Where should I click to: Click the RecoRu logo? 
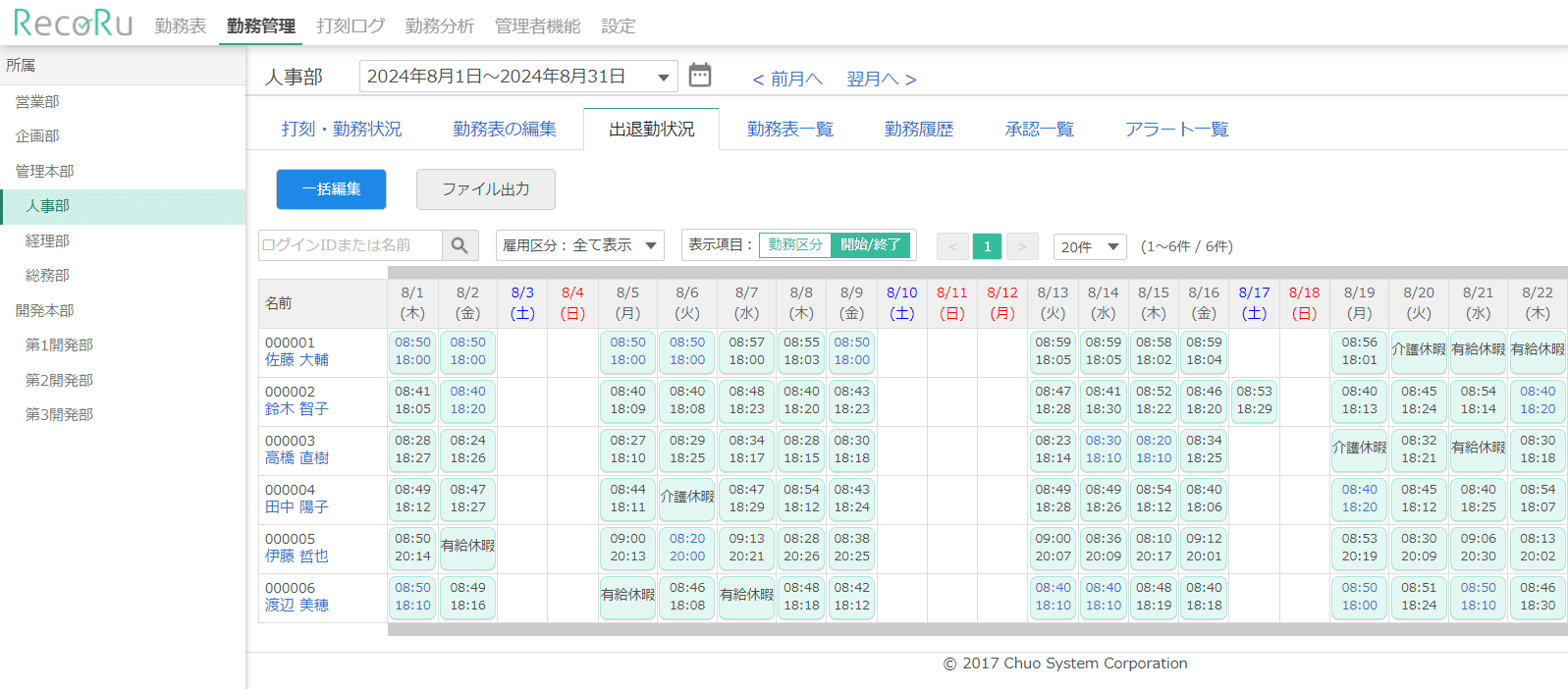[x=73, y=24]
